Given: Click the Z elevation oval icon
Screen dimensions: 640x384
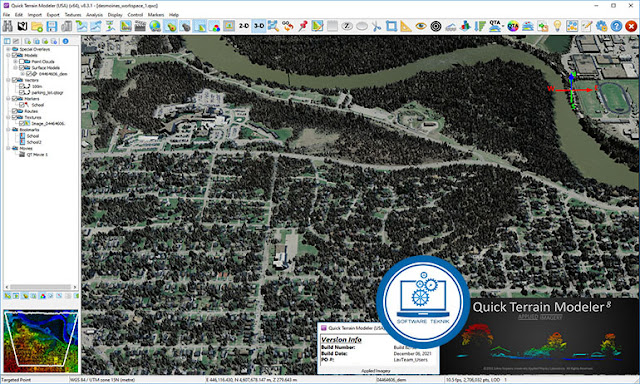Looking at the screenshot, I should 347,26.
